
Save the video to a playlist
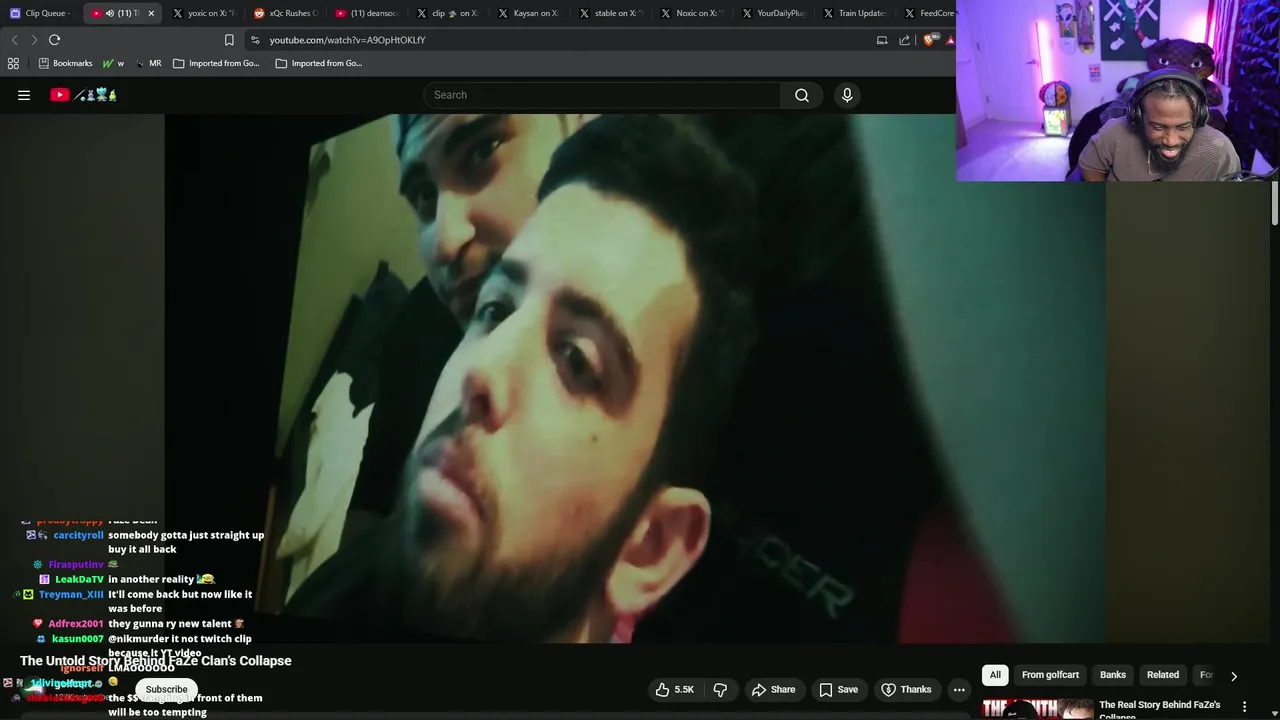[838, 689]
